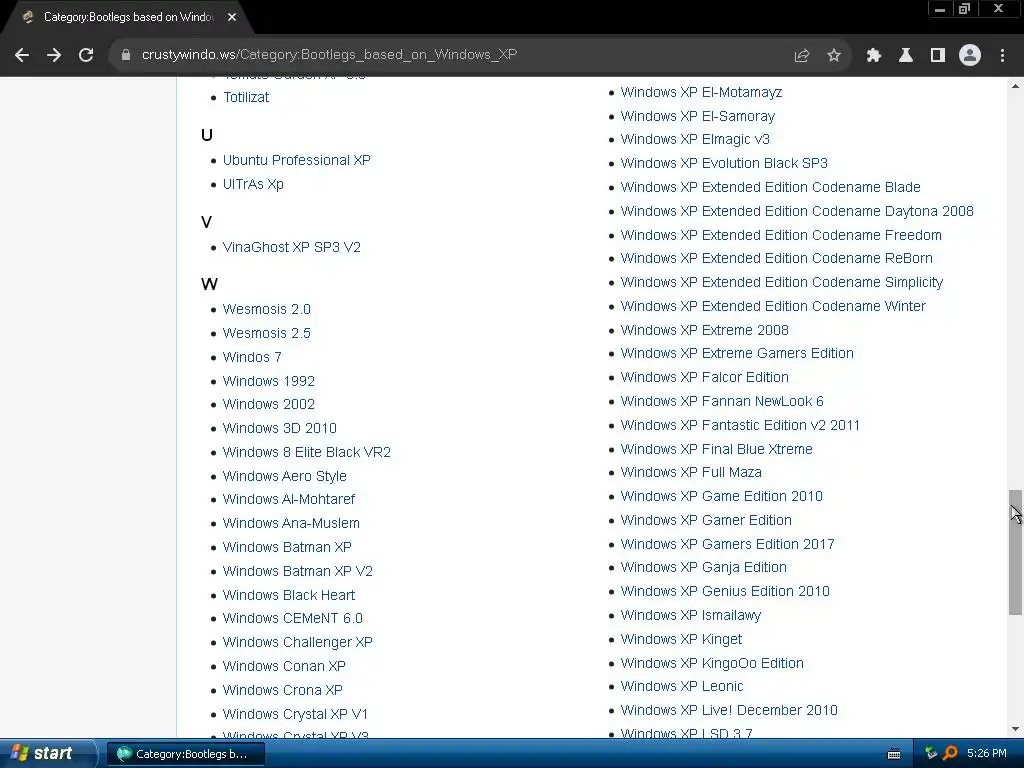Open Windows XP Evolution Black SP3 link
This screenshot has height=768, width=1024.
point(724,163)
